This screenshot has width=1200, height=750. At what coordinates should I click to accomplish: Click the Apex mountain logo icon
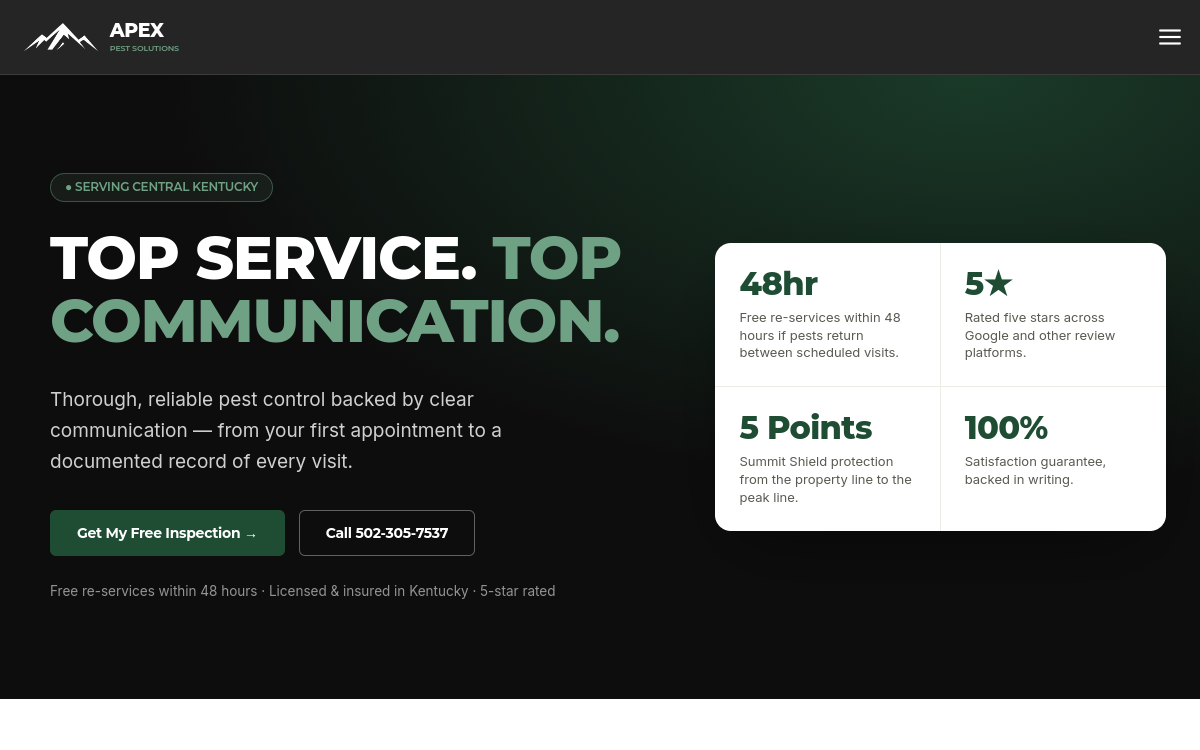tap(61, 37)
